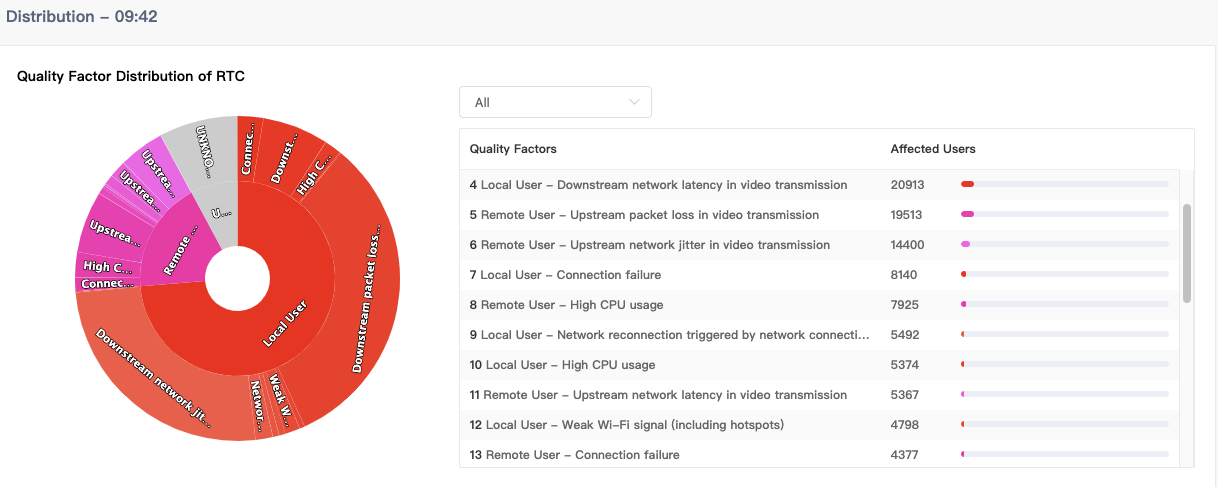Click the pink bar for 14400 affected users
This screenshot has width=1218, height=487.
click(1064, 245)
